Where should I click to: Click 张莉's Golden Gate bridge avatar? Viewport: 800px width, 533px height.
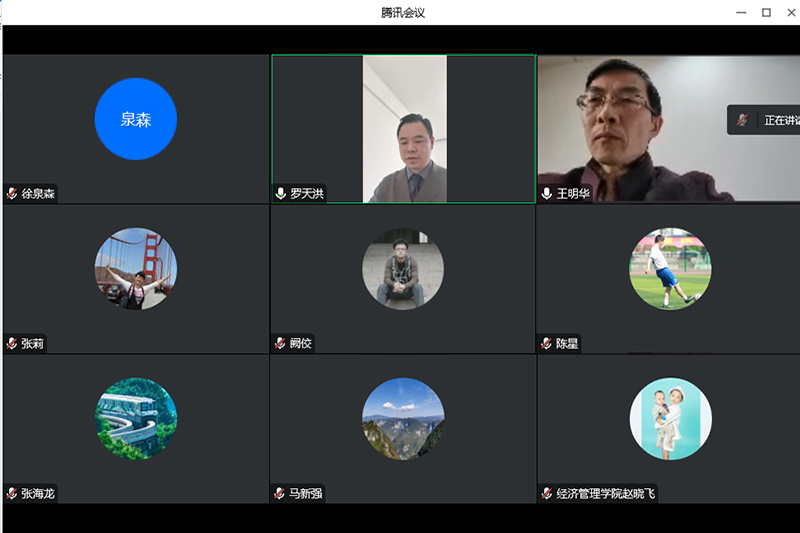click(x=136, y=268)
